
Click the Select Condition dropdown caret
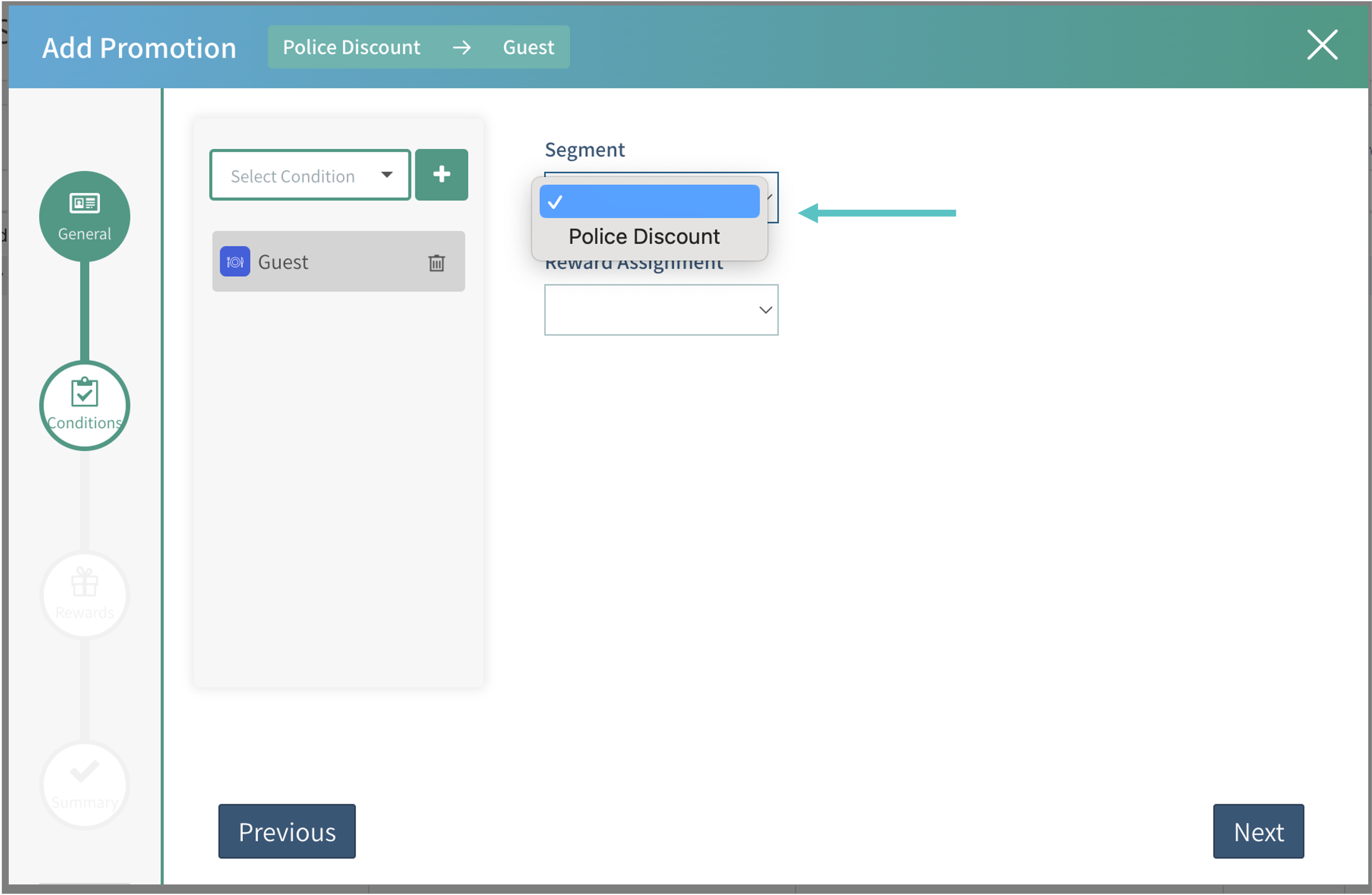click(x=387, y=175)
